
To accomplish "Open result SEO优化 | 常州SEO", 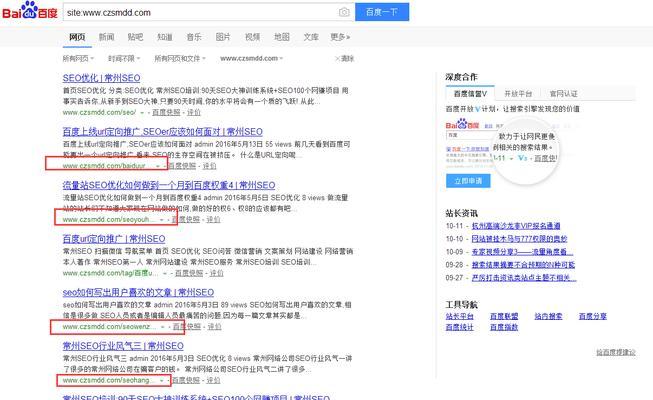I will 101,78.
